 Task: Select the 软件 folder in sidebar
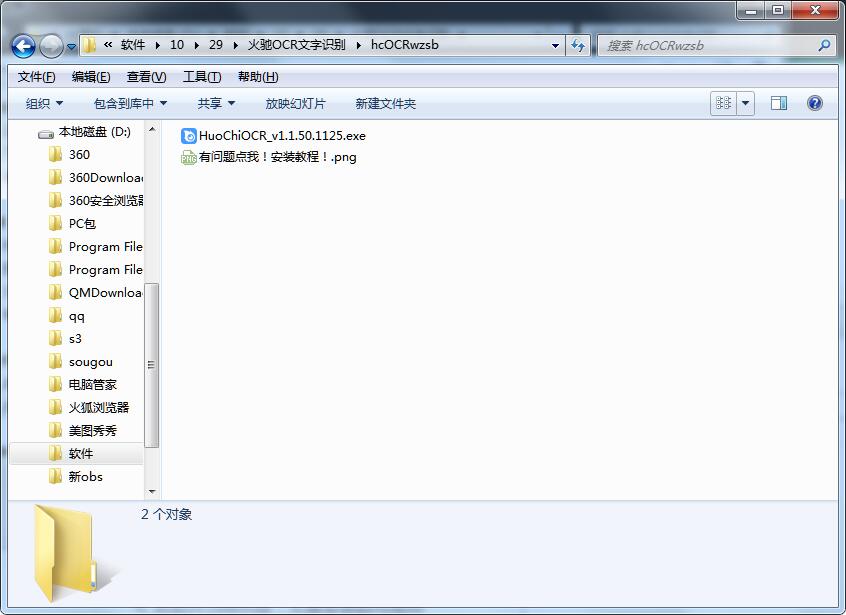point(80,454)
